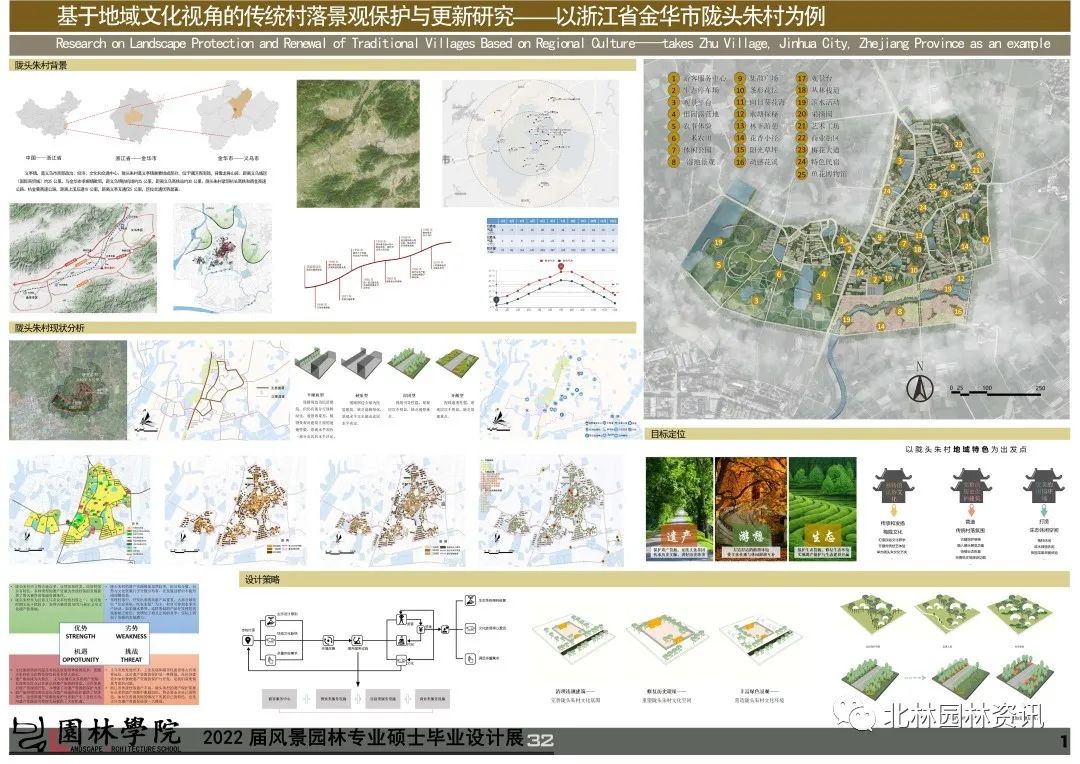Click the THREAT label in SWOT chart
This screenshot has height=764, width=1080.
point(131,659)
